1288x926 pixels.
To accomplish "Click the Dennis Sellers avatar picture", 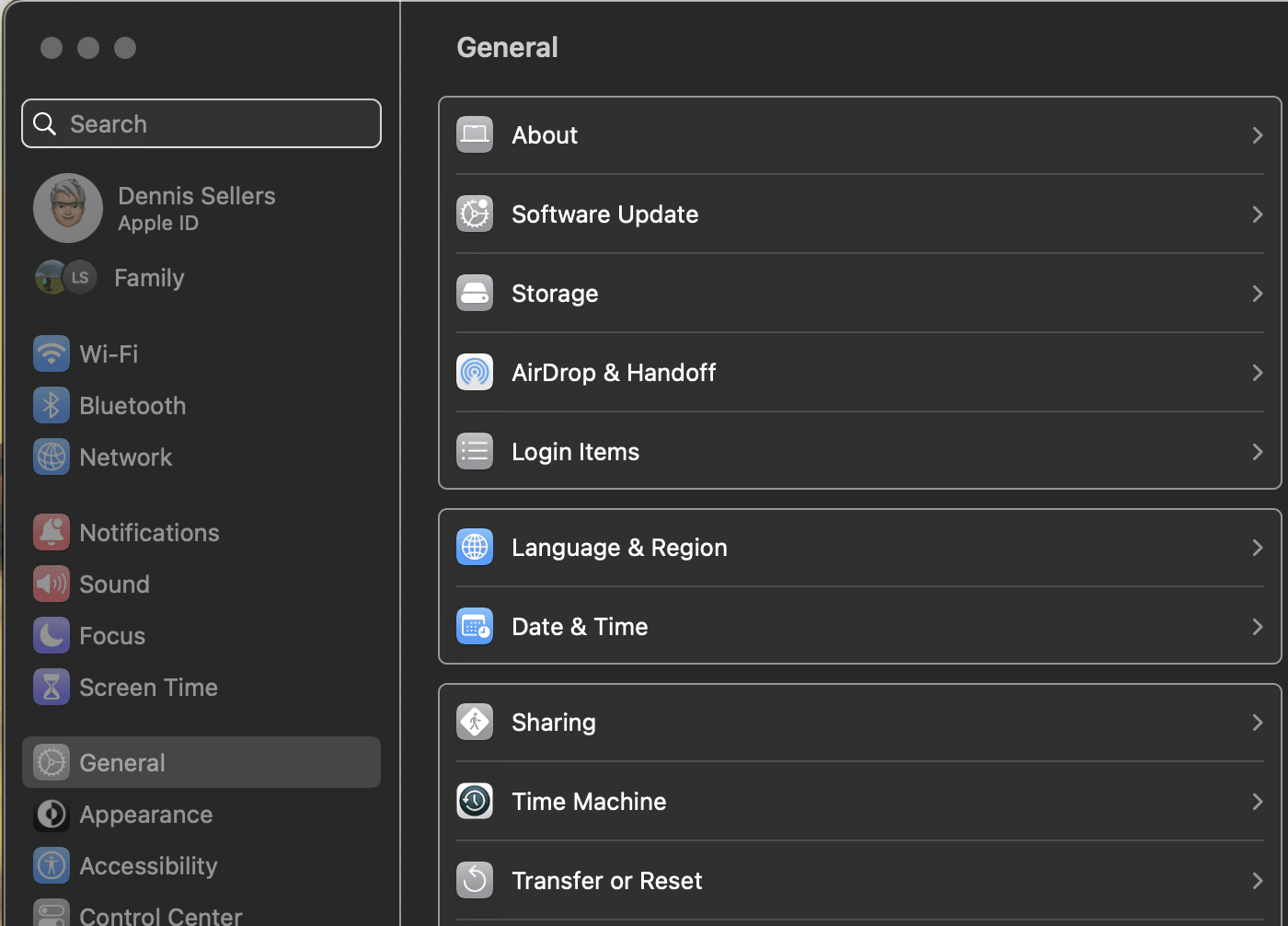I will pos(68,208).
